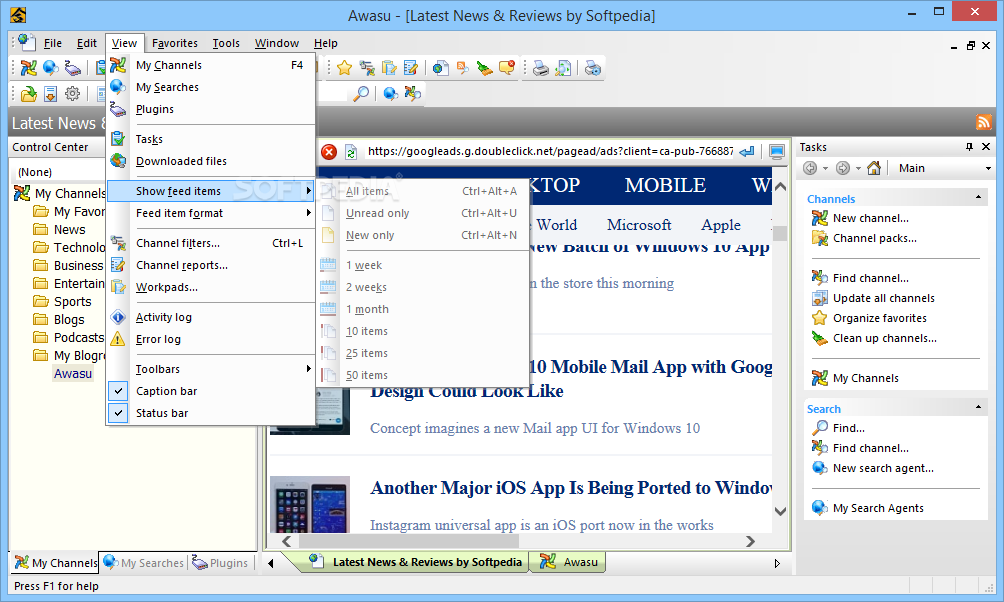Stop loading with the red X button
Screen dimensions: 1004x602
[x=328, y=152]
